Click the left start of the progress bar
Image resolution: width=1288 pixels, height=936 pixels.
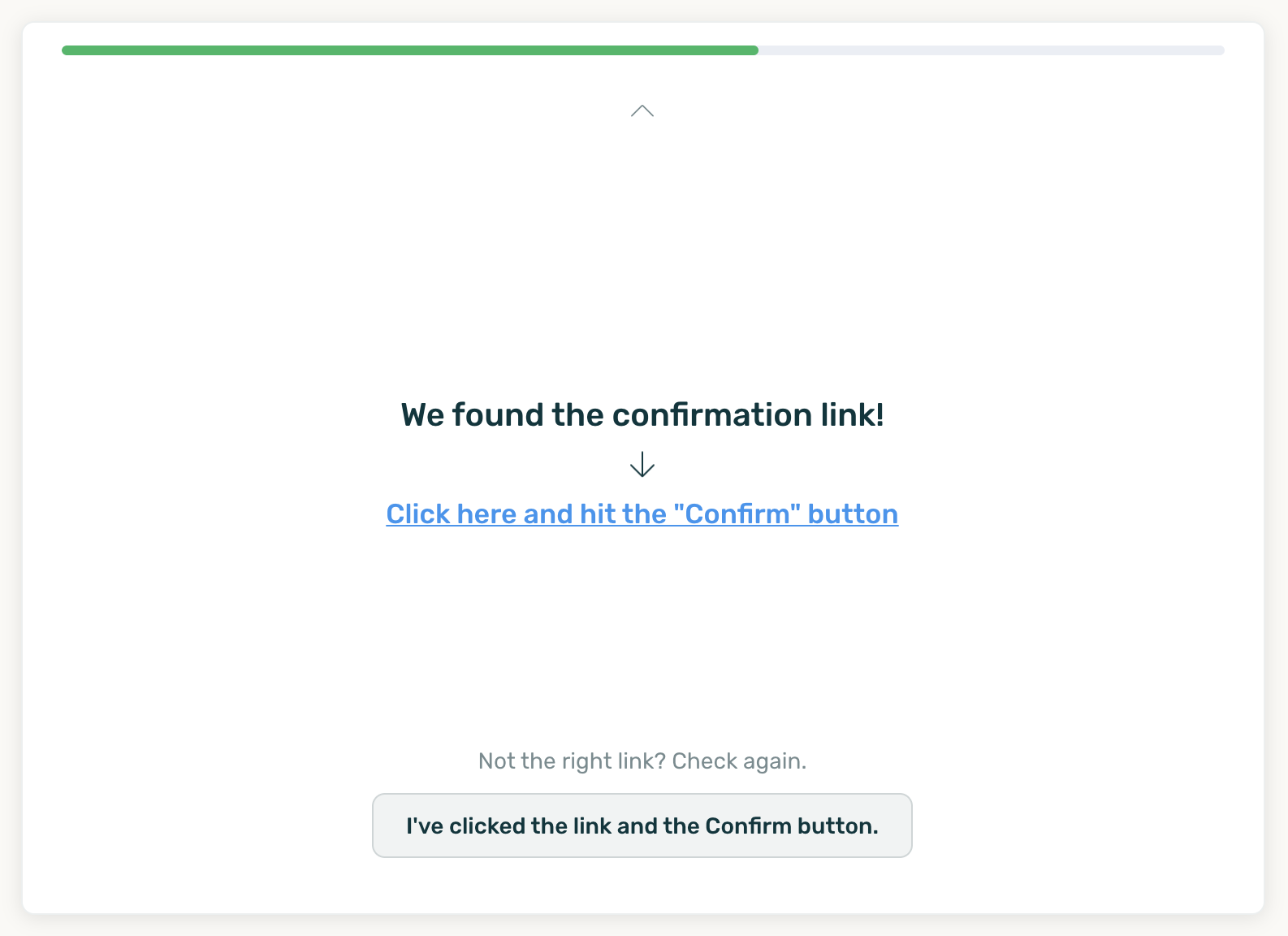click(x=68, y=50)
